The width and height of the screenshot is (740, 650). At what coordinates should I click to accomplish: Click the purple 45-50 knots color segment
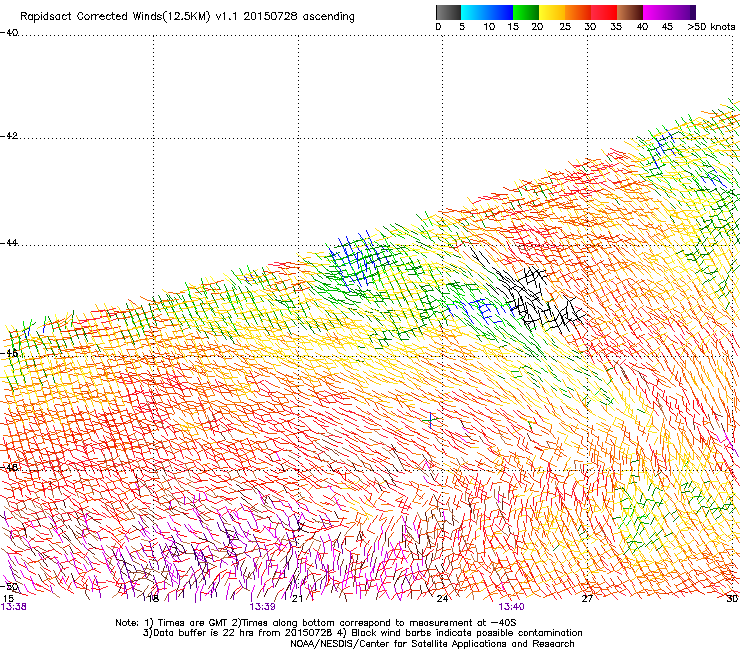682,12
